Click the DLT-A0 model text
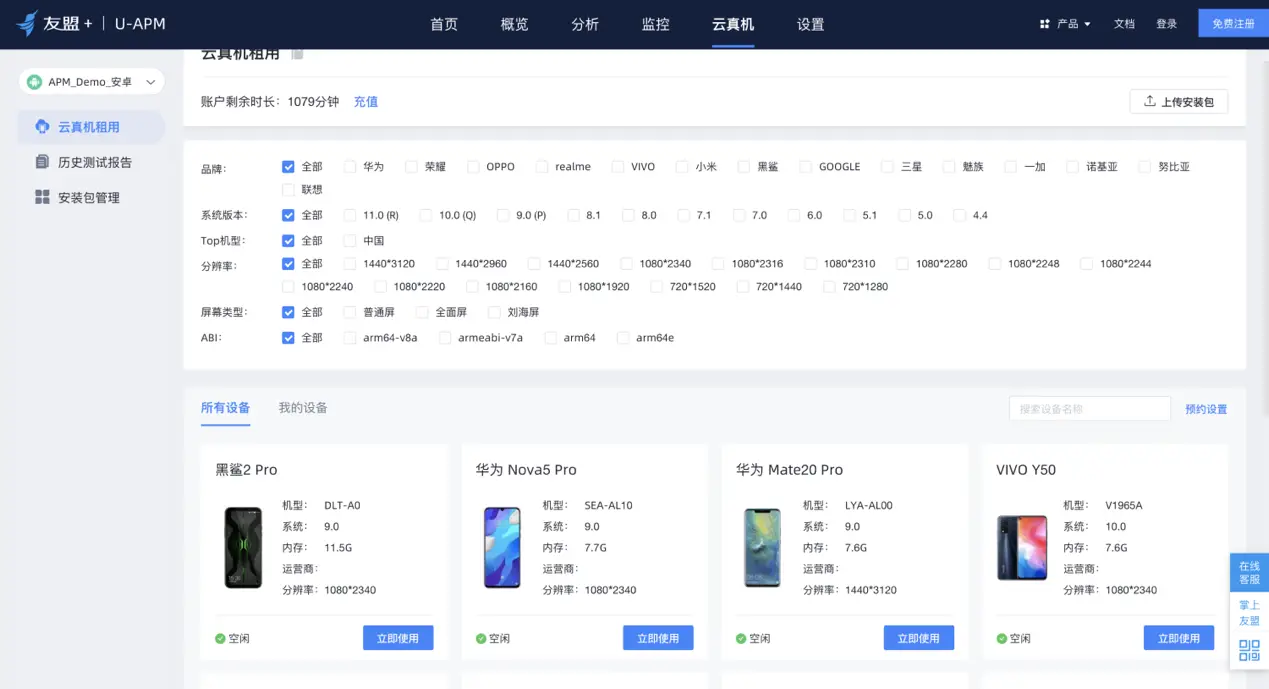 [342, 506]
